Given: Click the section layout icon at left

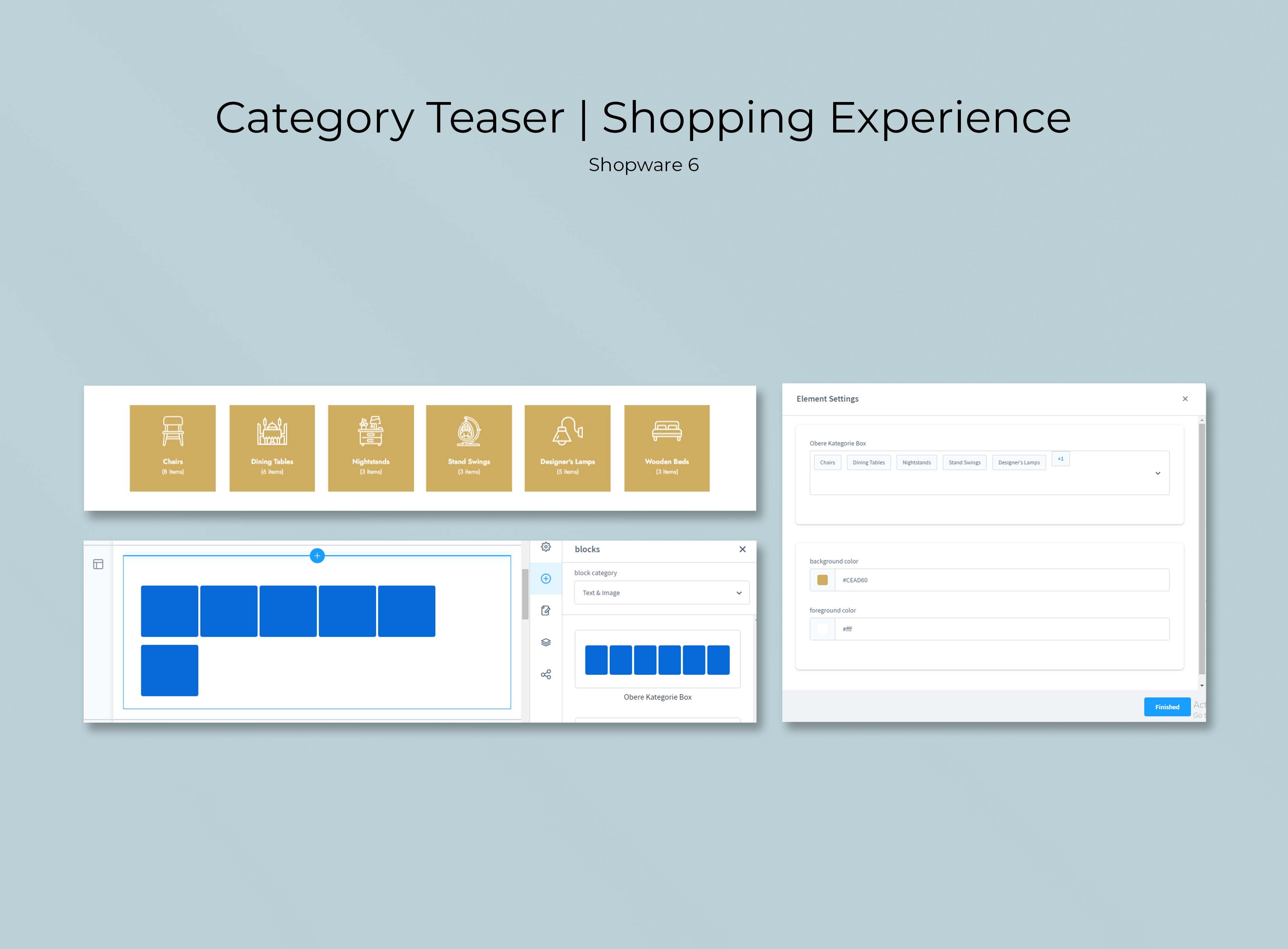Looking at the screenshot, I should (x=98, y=564).
